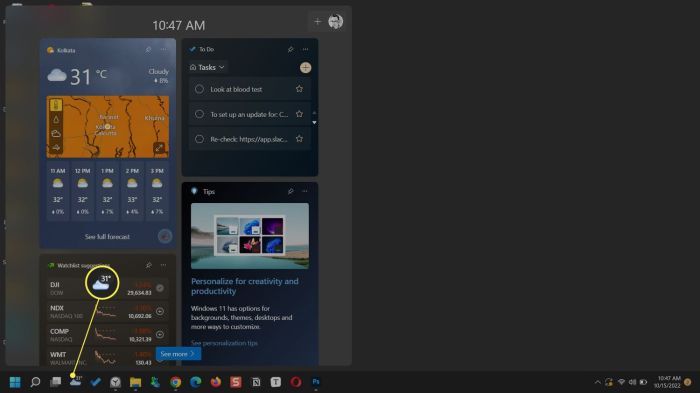Screen dimensions: 700x393
Task: Open the NDX NASDAQ 100 stock row
Action: click(x=107, y=311)
